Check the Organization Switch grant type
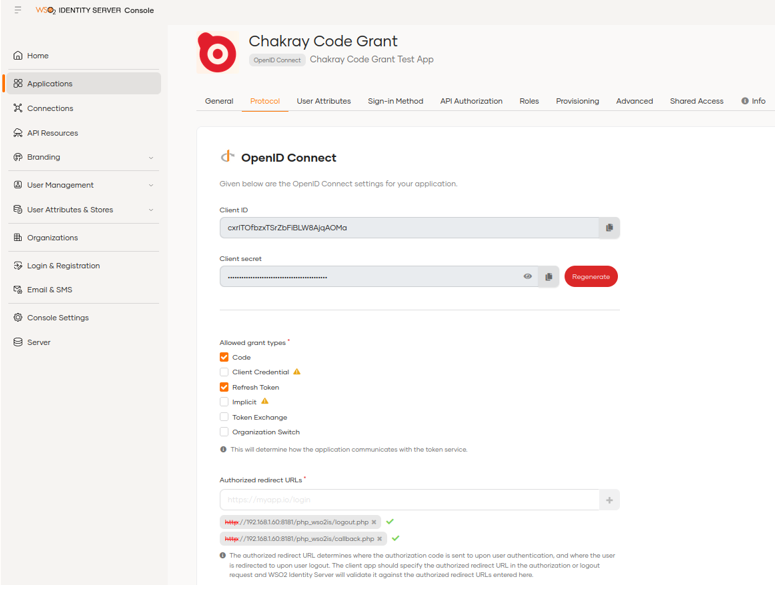Viewport: 775px width, 590px height. click(224, 432)
